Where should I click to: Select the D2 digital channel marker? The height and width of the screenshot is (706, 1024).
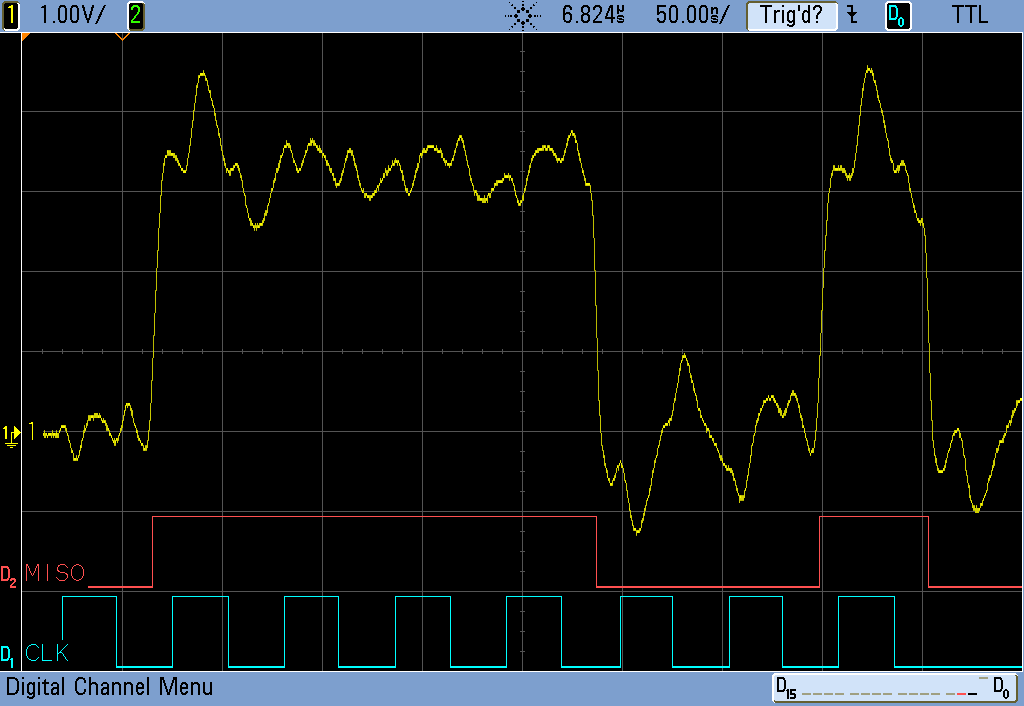(9, 576)
